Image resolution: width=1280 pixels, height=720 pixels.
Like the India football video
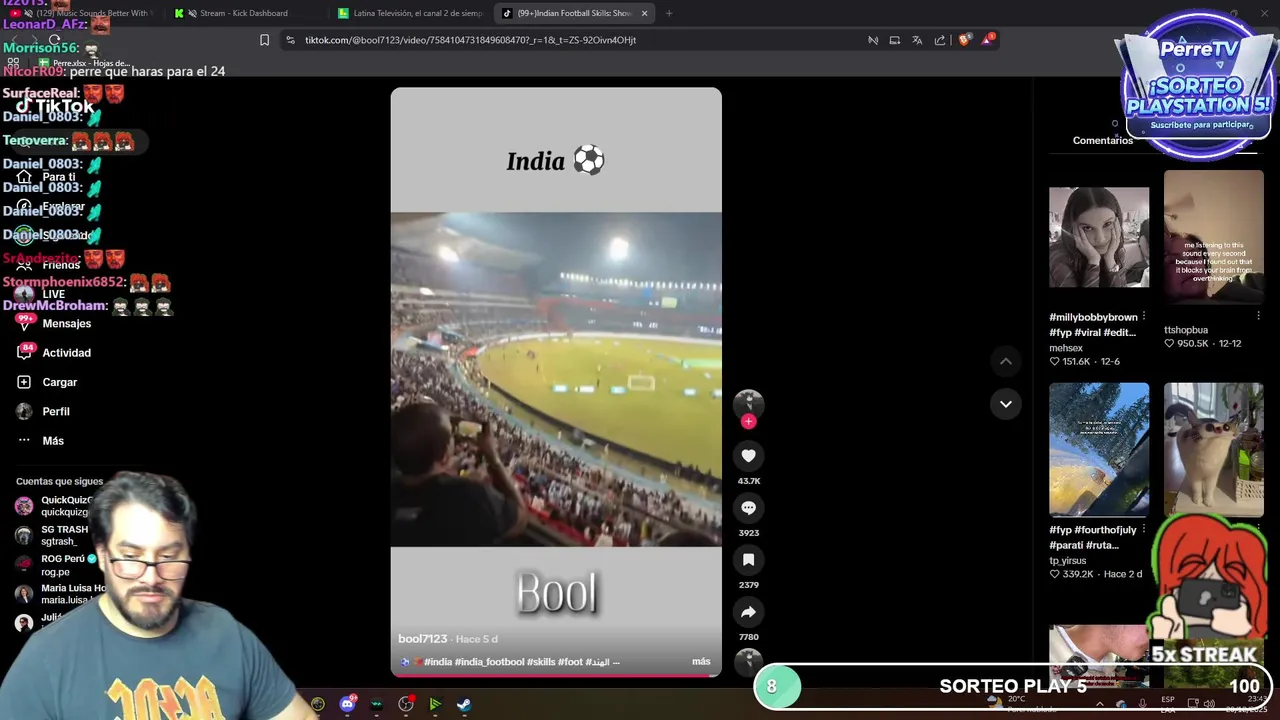748,456
